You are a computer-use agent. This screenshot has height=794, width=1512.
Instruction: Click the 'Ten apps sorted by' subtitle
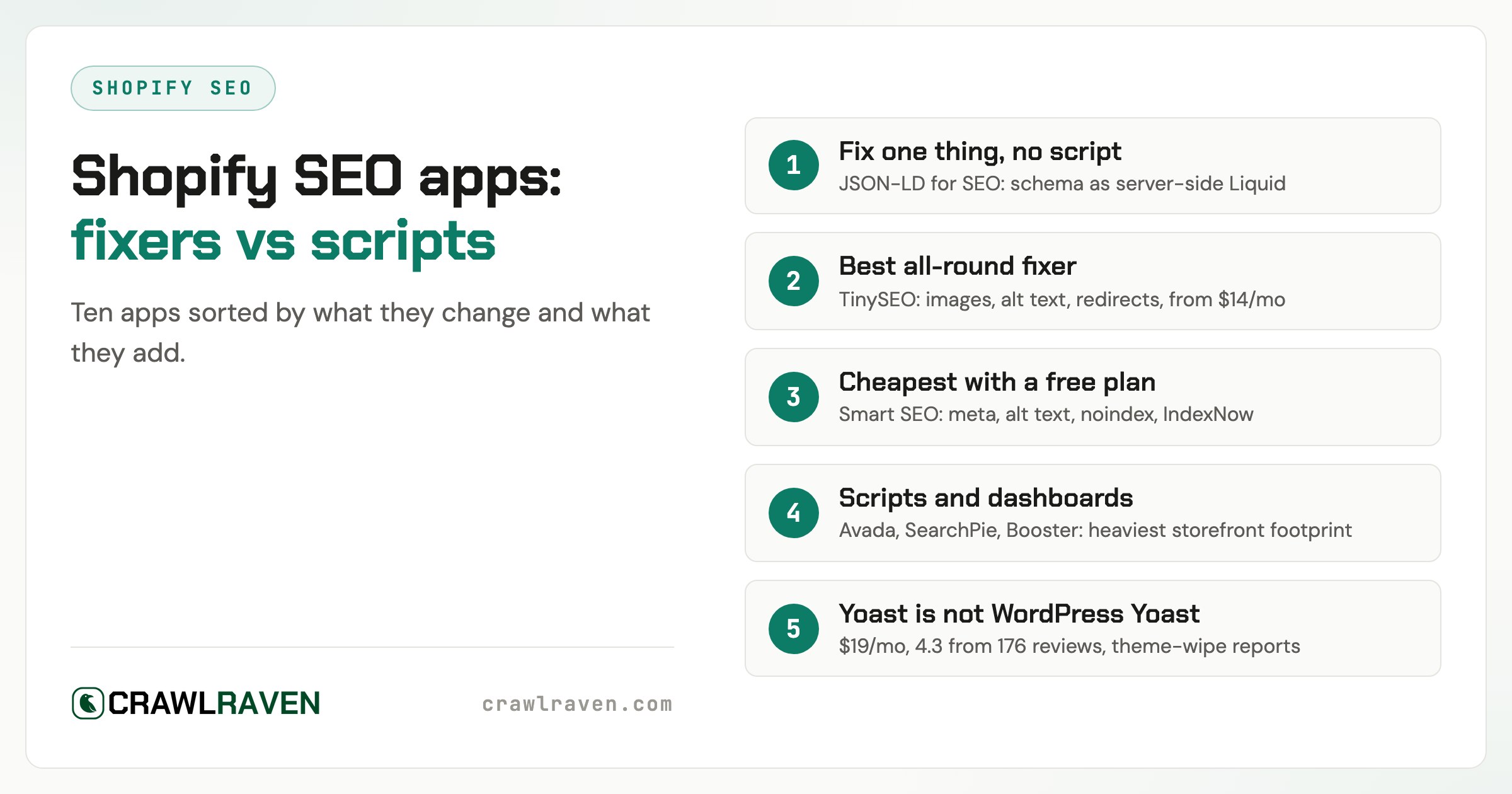click(360, 333)
